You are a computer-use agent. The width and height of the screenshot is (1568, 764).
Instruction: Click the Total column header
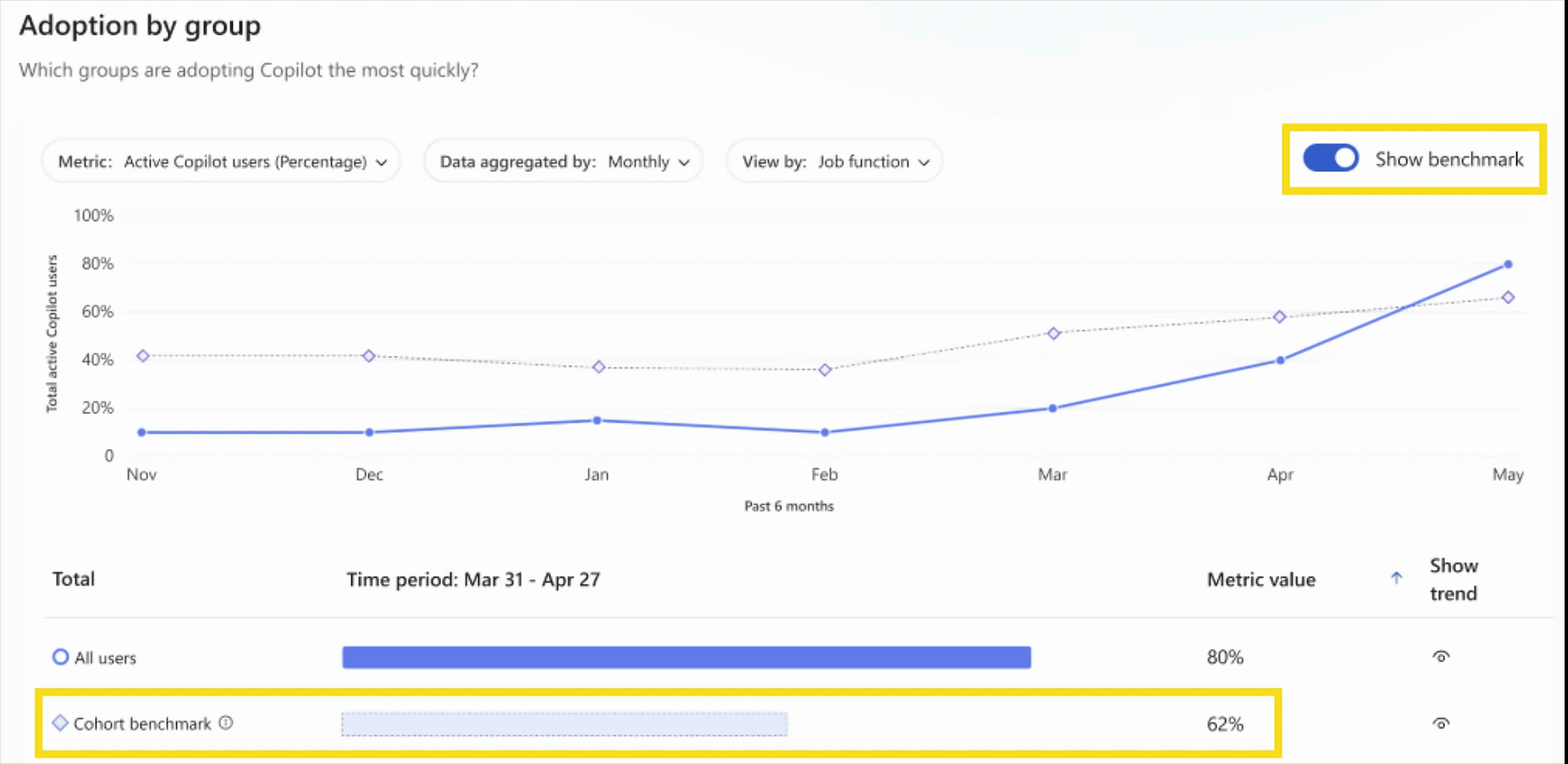(74, 579)
